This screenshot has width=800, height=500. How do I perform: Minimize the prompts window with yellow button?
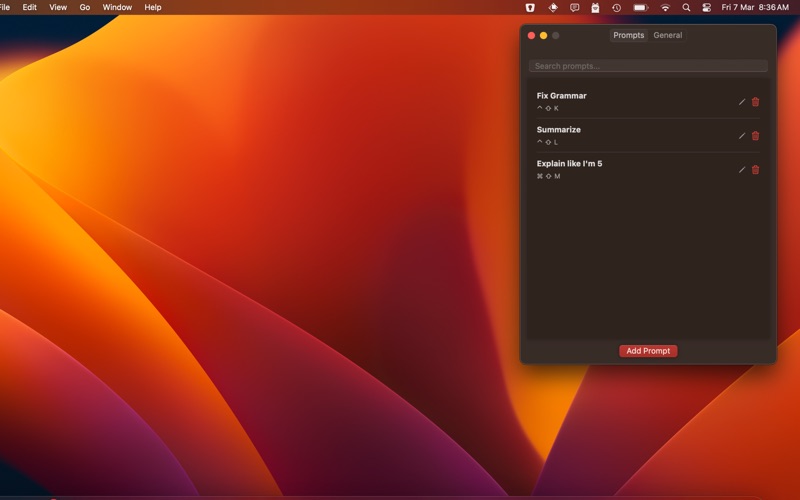(543, 35)
